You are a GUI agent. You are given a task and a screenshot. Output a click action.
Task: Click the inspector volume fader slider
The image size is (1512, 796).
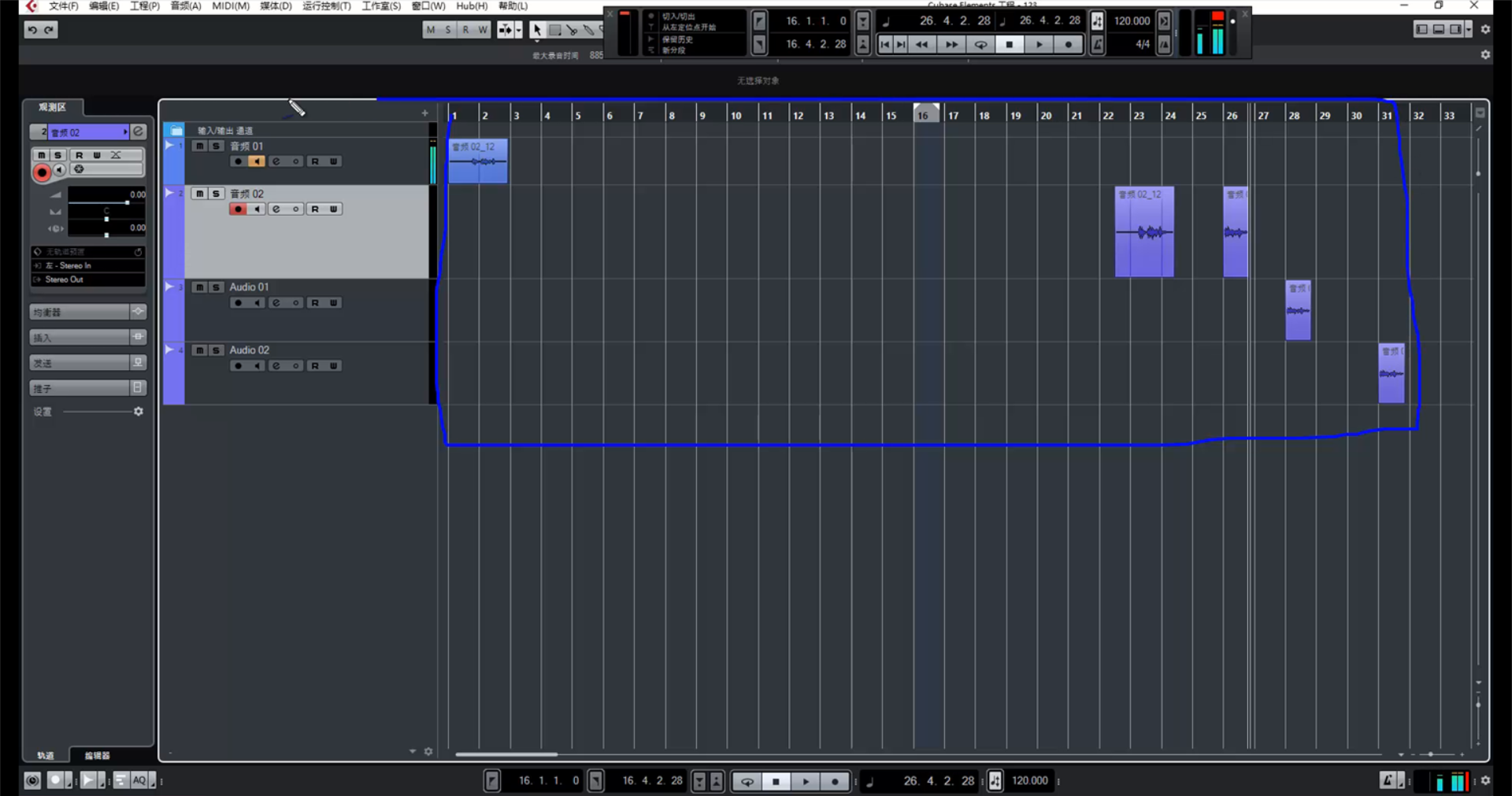click(x=106, y=203)
